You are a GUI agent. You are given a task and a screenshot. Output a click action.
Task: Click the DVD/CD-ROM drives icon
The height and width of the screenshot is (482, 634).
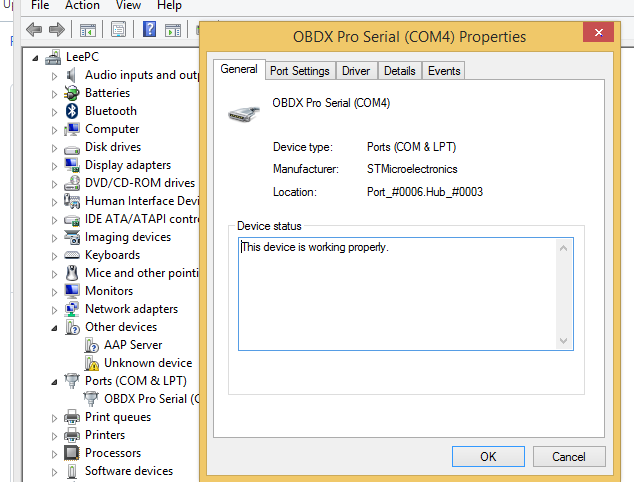click(x=72, y=183)
